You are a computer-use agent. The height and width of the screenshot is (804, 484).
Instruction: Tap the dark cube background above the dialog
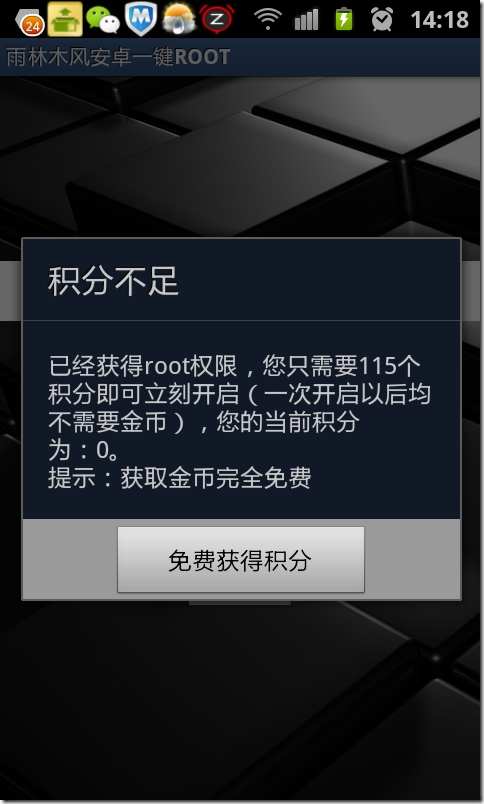pos(241,154)
